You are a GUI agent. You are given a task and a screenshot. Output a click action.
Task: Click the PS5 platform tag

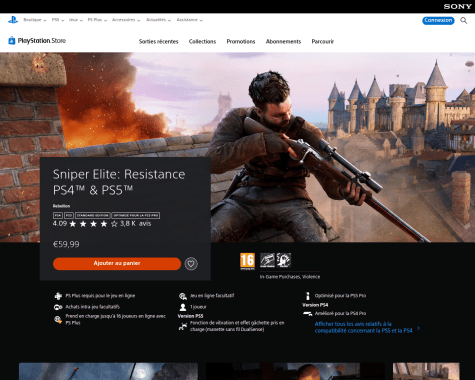click(69, 215)
